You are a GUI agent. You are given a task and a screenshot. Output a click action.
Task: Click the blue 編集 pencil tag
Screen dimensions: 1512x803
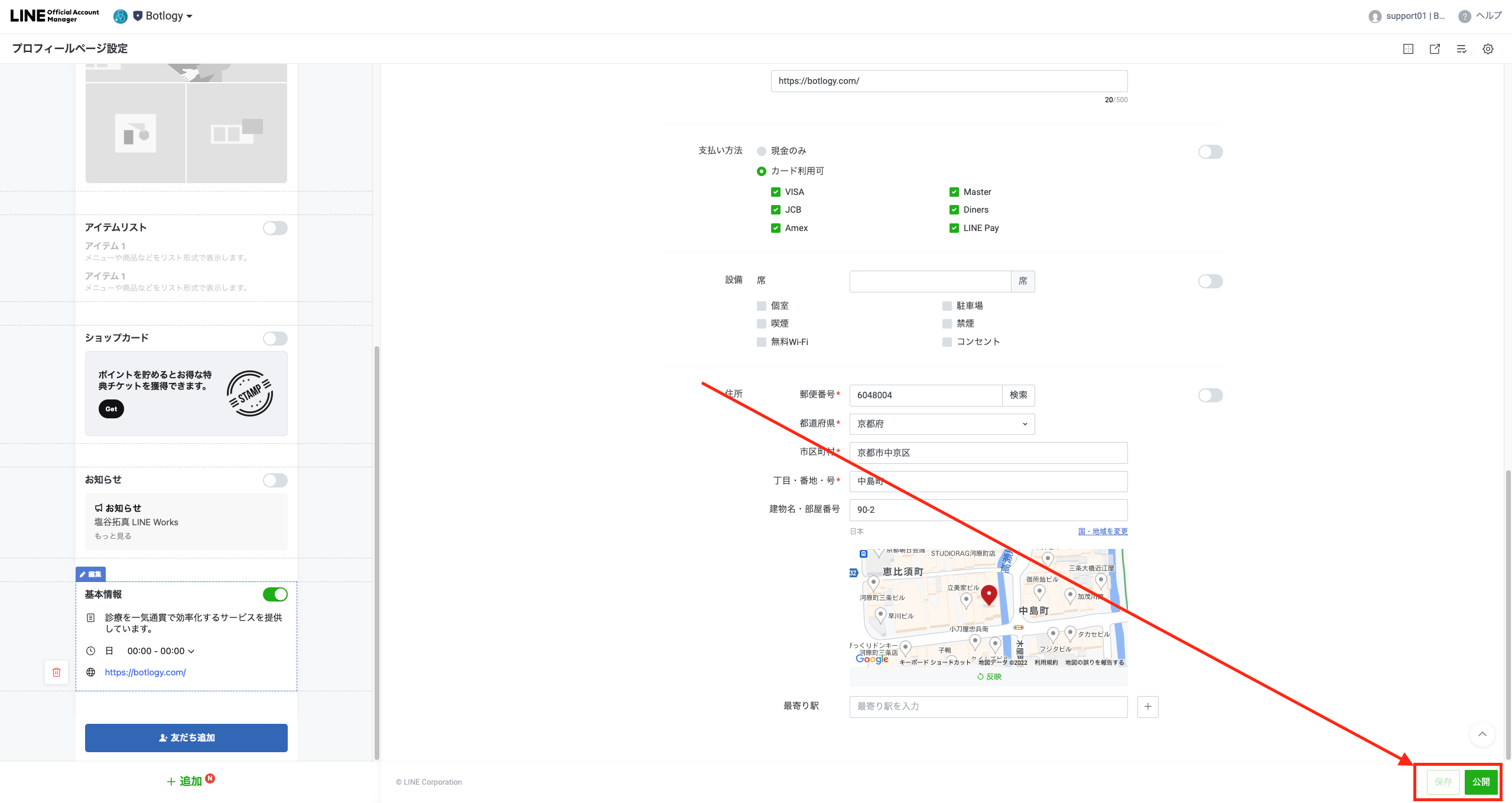[x=90, y=574]
